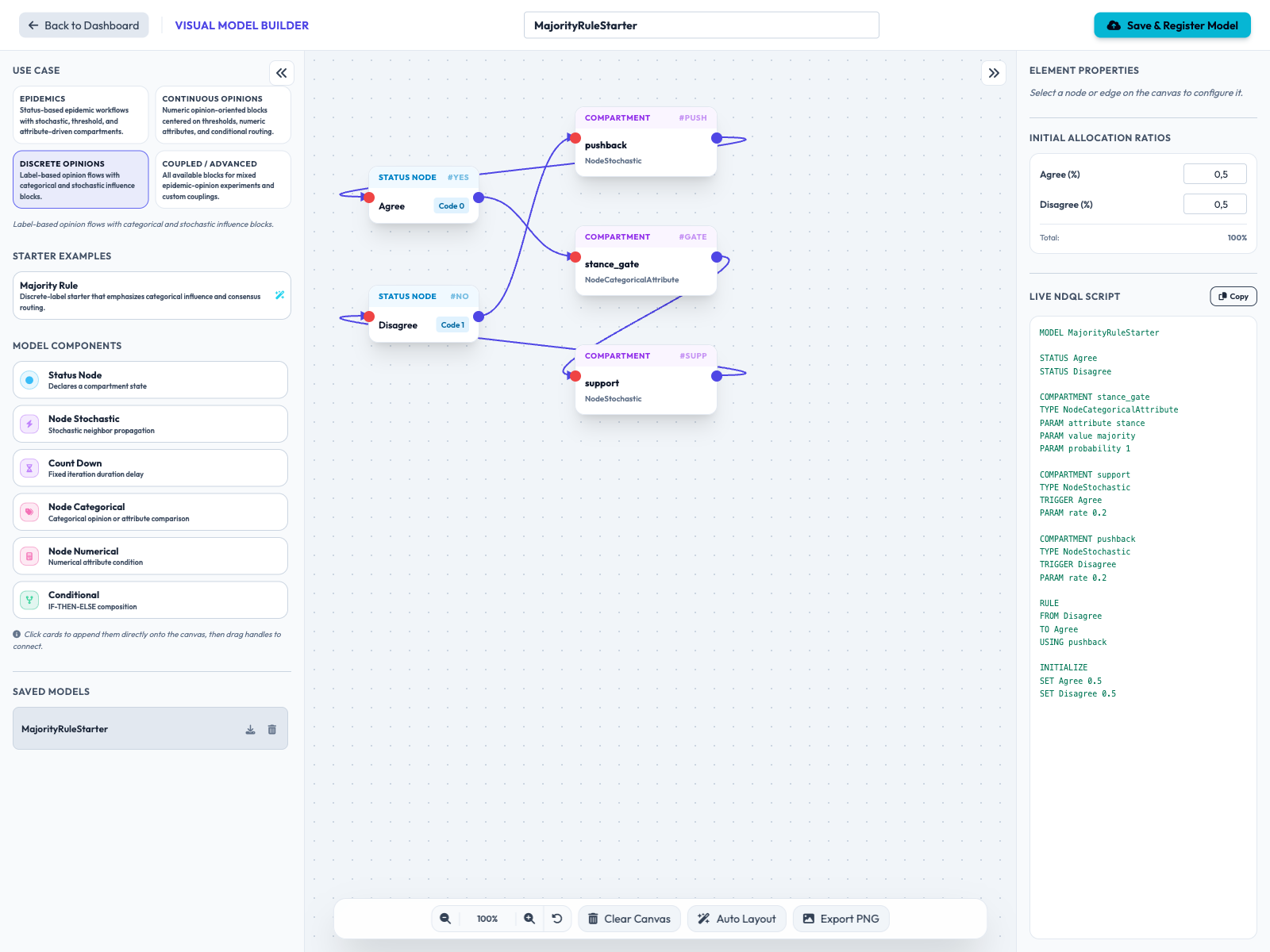Add a Count Down component
The image size is (1270, 952).
(x=150, y=468)
